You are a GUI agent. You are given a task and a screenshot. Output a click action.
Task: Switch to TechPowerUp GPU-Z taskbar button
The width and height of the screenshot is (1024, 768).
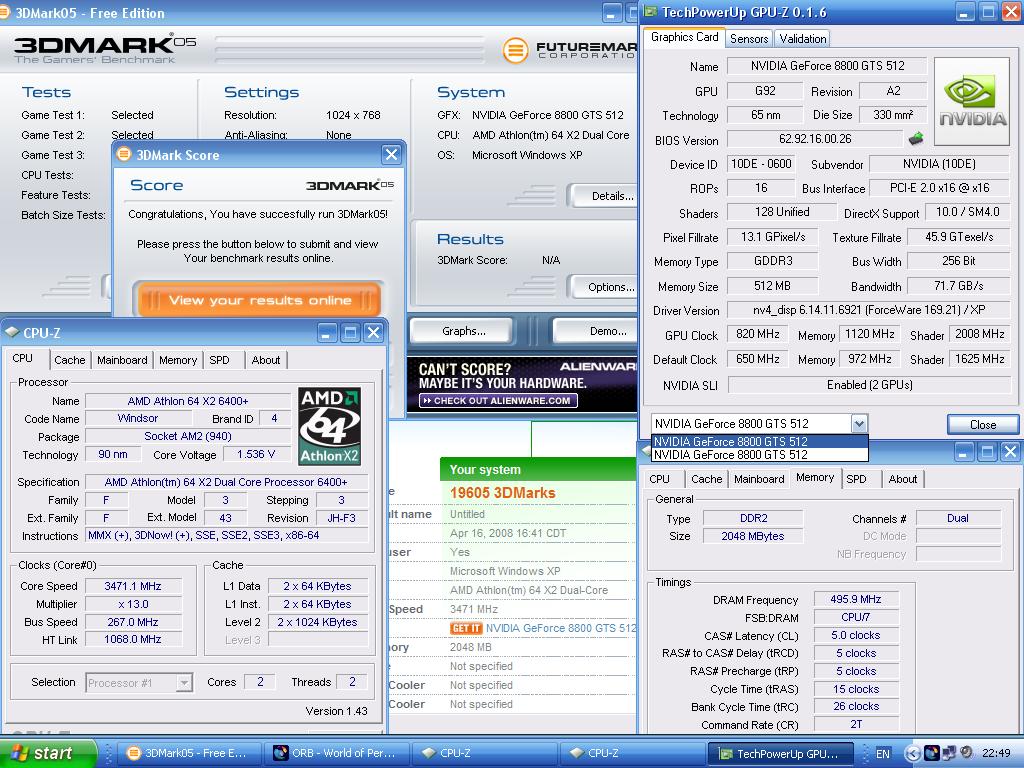point(780,754)
